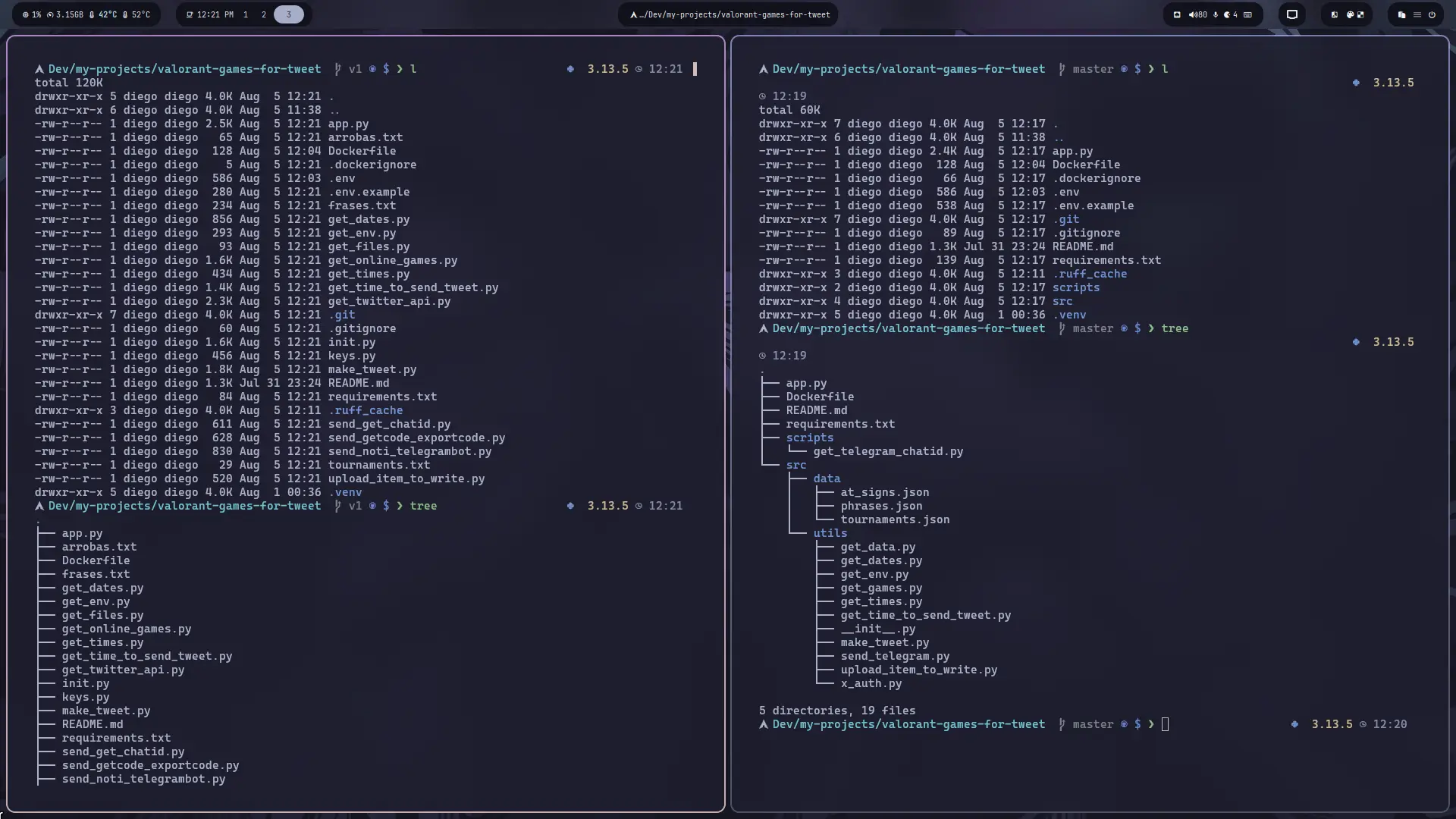The image size is (1456, 819).
Task: Click requirements.txt in right ls listing
Action: coord(1107,260)
